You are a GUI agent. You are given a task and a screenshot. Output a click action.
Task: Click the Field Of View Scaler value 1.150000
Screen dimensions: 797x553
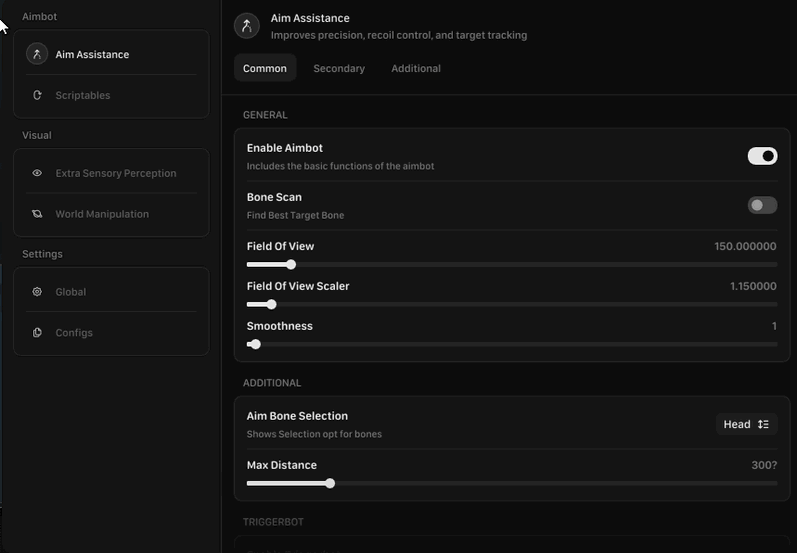[752, 286]
